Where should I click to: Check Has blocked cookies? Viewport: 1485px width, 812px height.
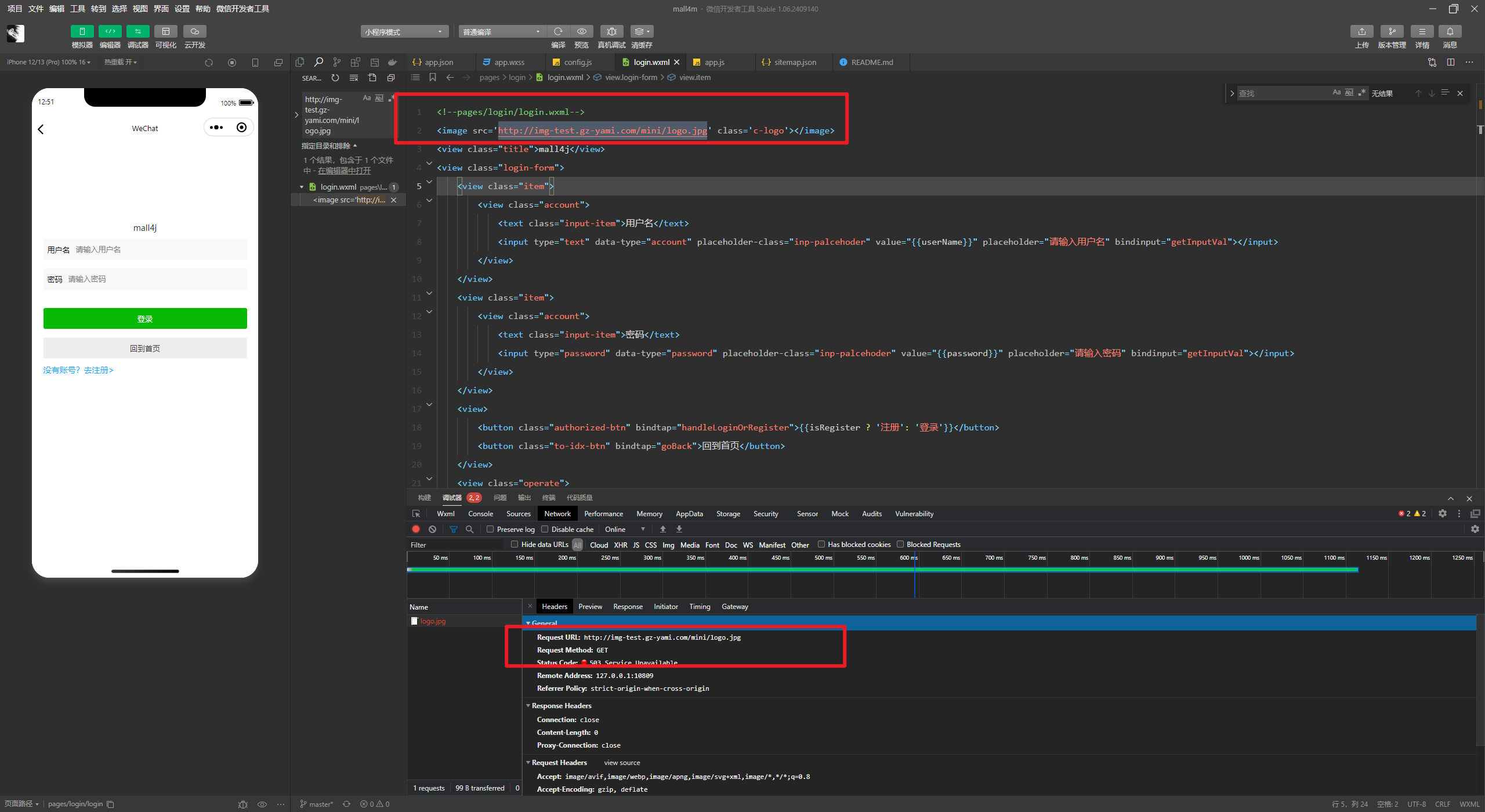pos(821,544)
